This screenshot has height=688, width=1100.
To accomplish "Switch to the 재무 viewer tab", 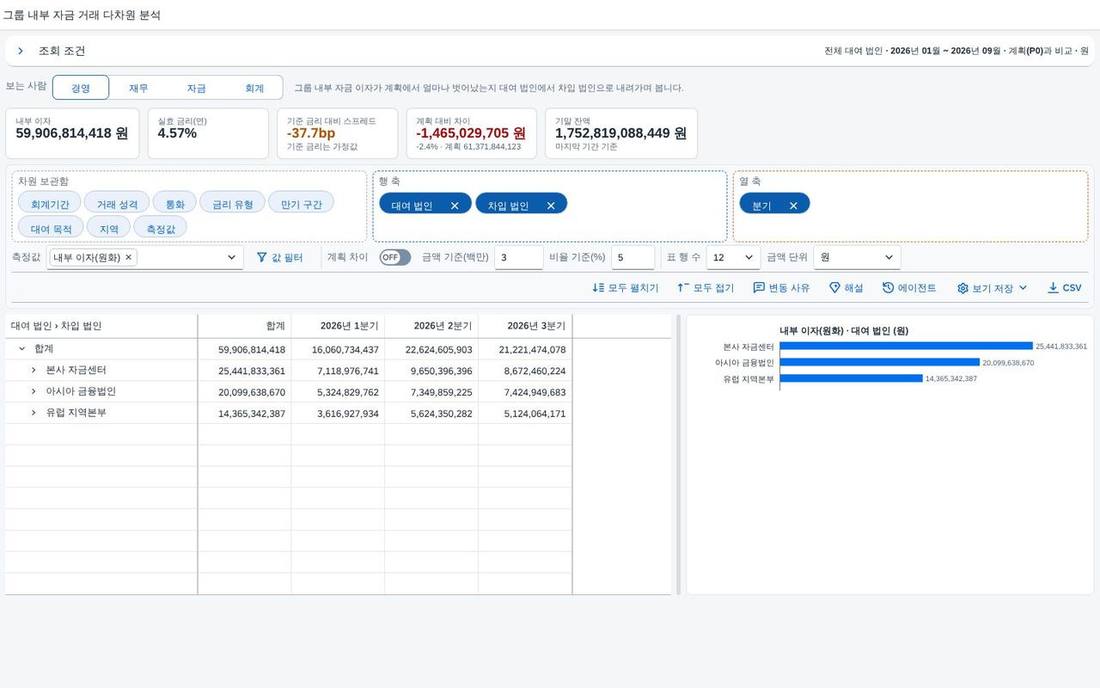I will pyautogui.click(x=138, y=88).
